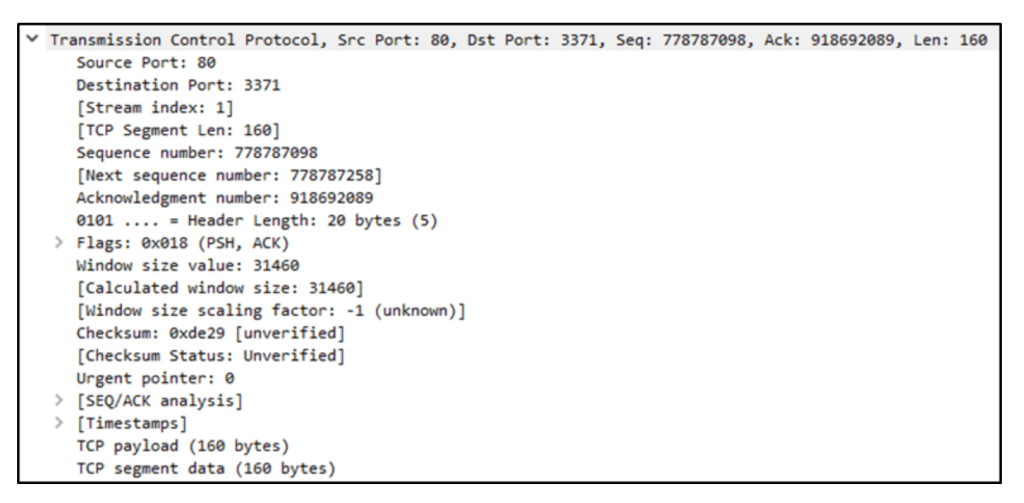Expand the Timestamps section
1024x503 pixels.
coord(60,424)
